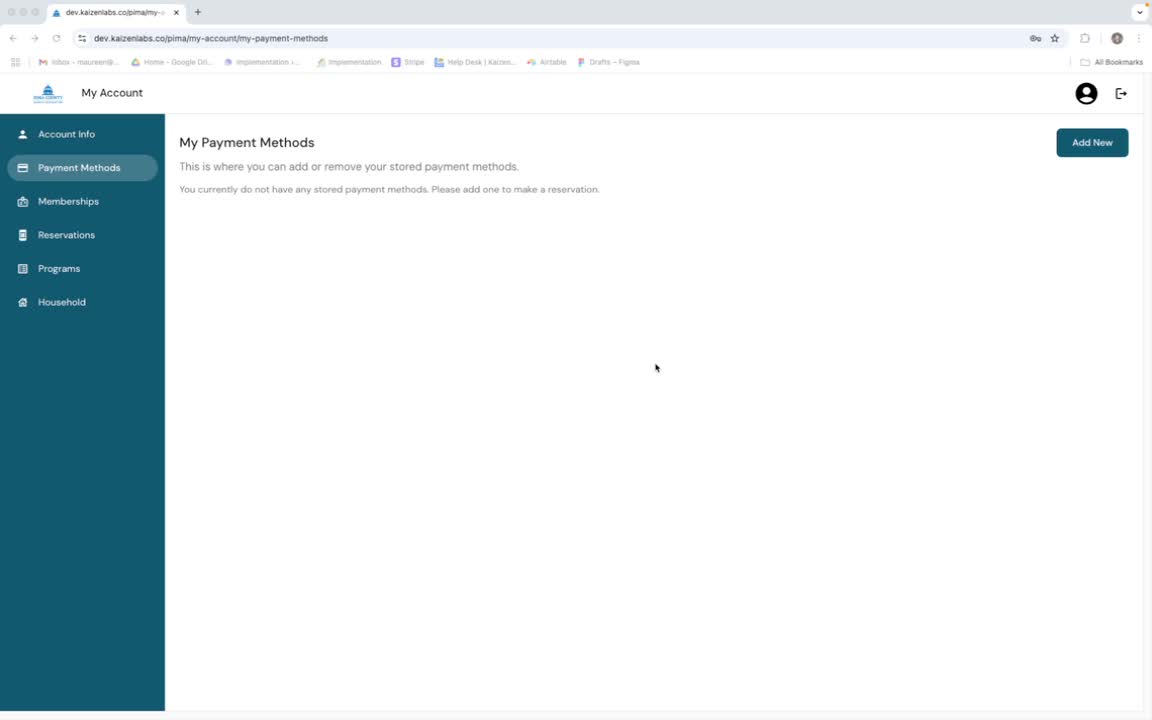
Task: Click the browser forward arrow
Action: [35, 38]
